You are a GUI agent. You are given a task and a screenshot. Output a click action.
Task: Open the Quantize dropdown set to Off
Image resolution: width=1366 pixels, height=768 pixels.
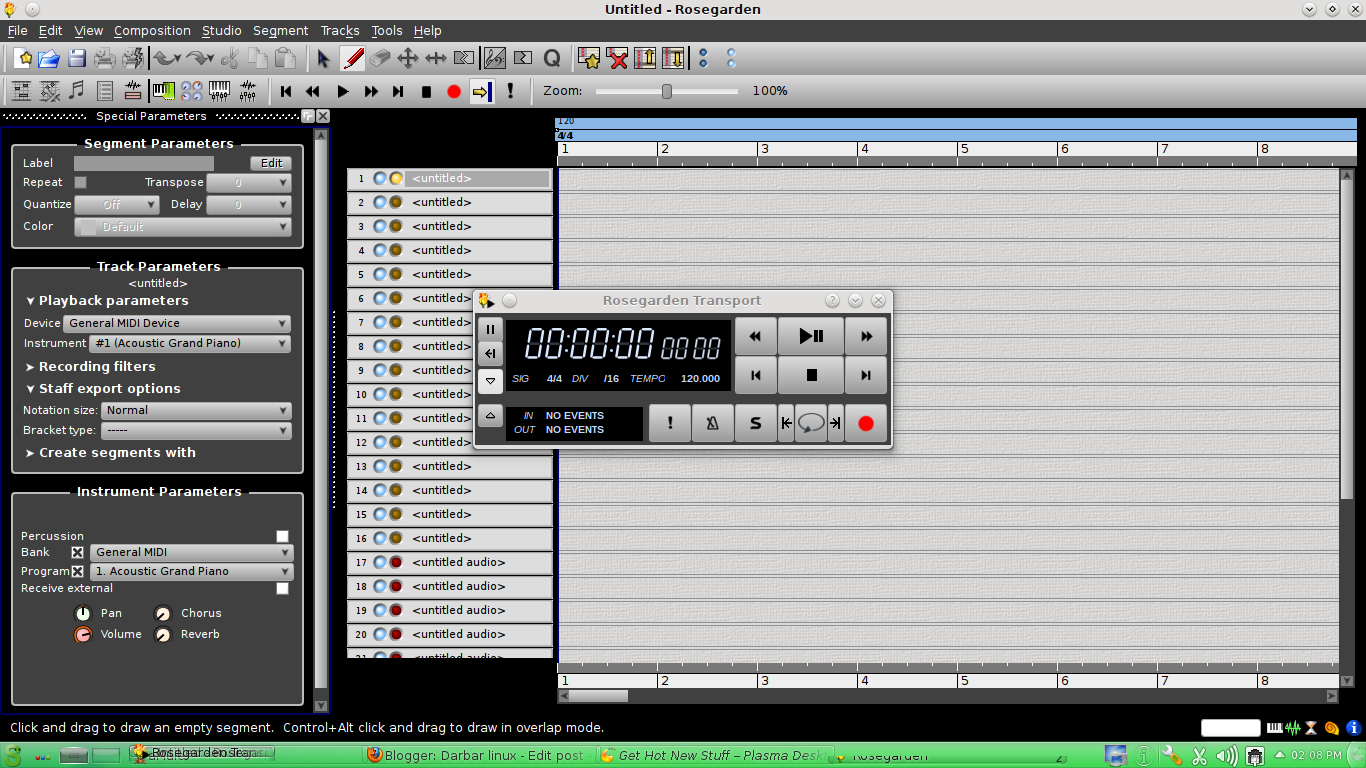pyautogui.click(x=117, y=204)
